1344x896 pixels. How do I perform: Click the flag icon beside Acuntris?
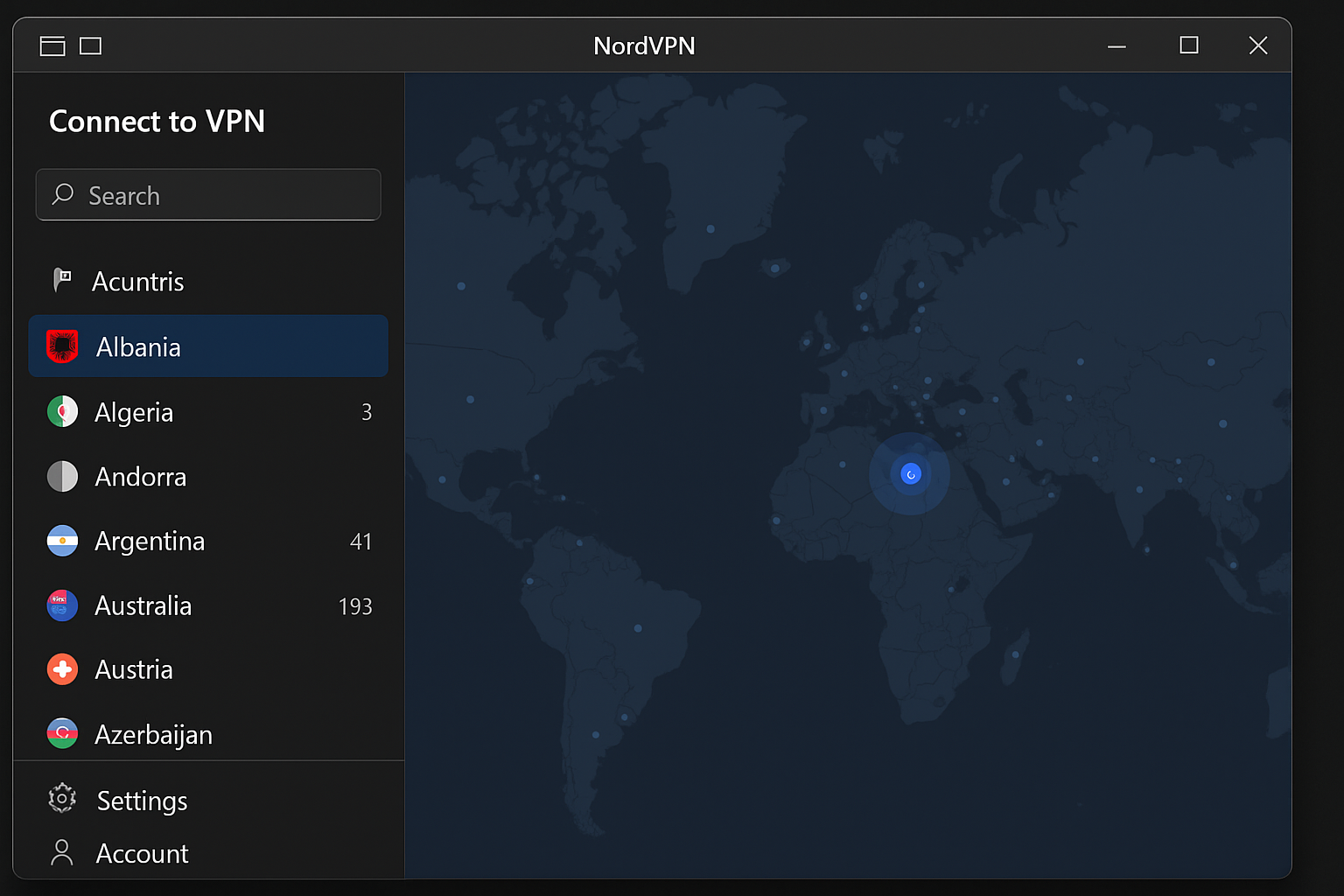pos(62,280)
